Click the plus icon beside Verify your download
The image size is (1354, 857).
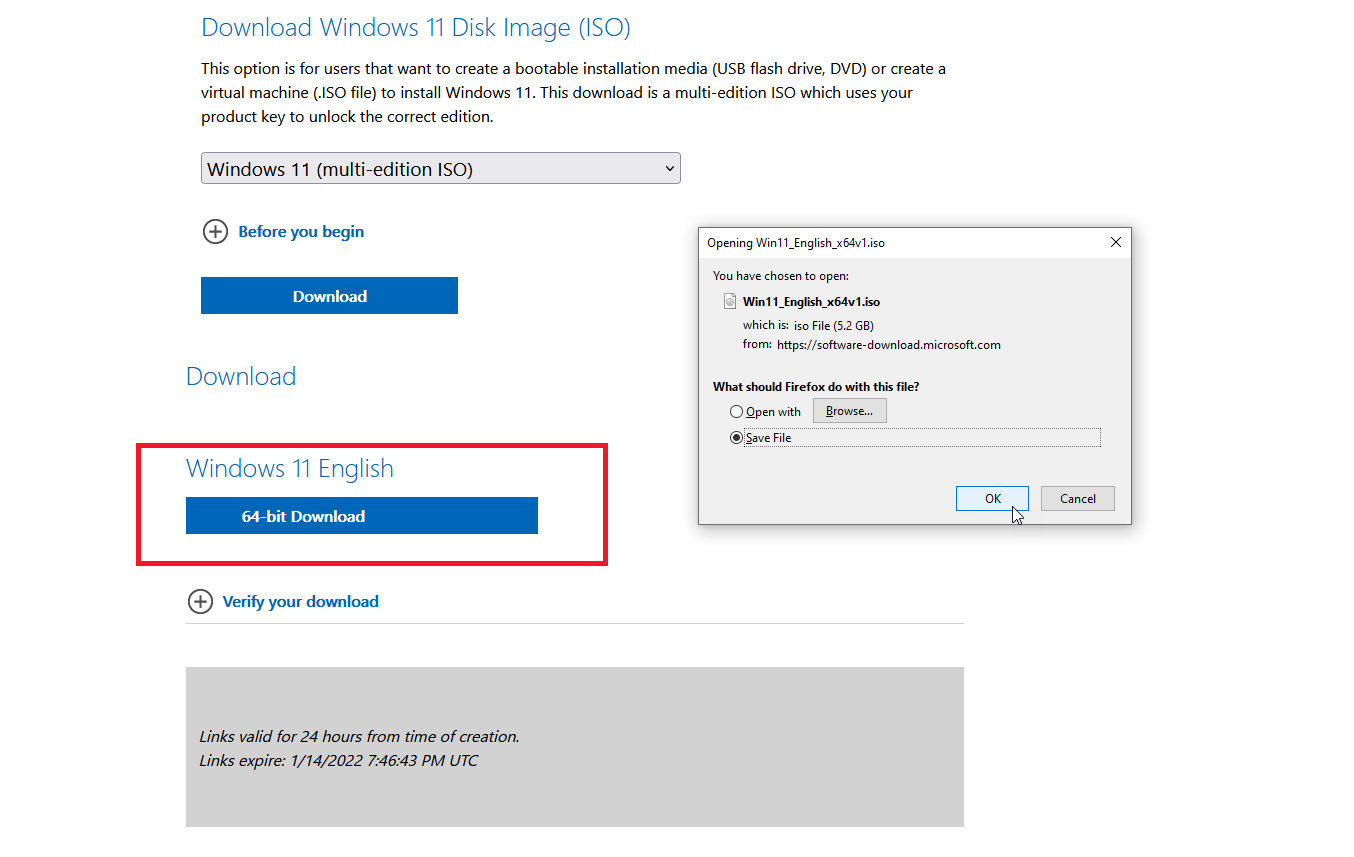pyautogui.click(x=200, y=601)
